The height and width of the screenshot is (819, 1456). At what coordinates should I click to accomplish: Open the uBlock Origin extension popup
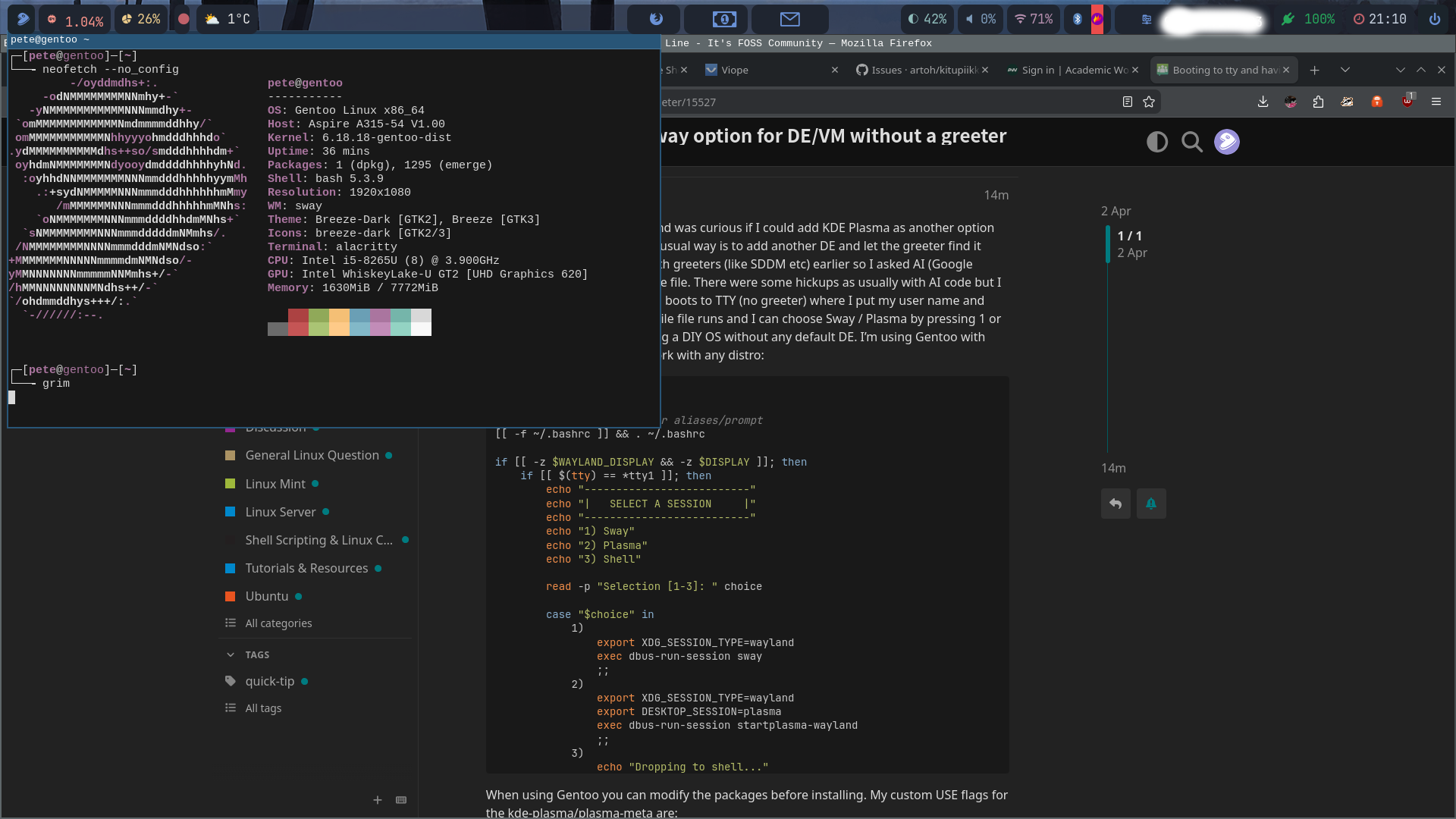pos(1407,102)
